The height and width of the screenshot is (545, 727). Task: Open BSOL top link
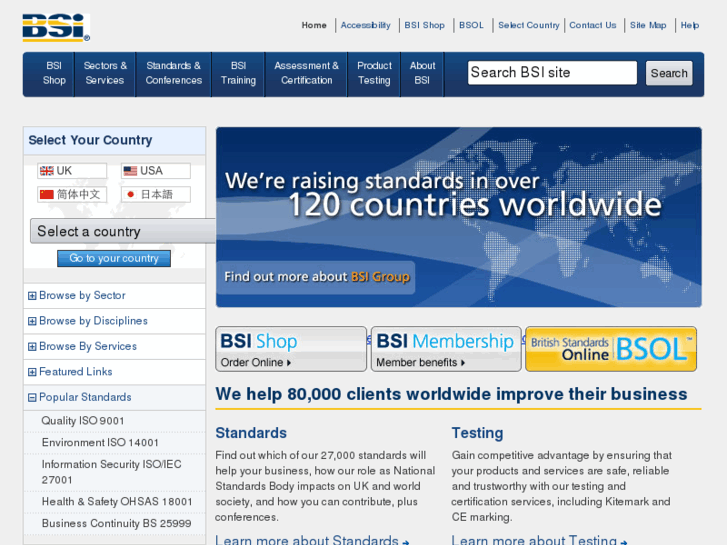pyautogui.click(x=471, y=26)
